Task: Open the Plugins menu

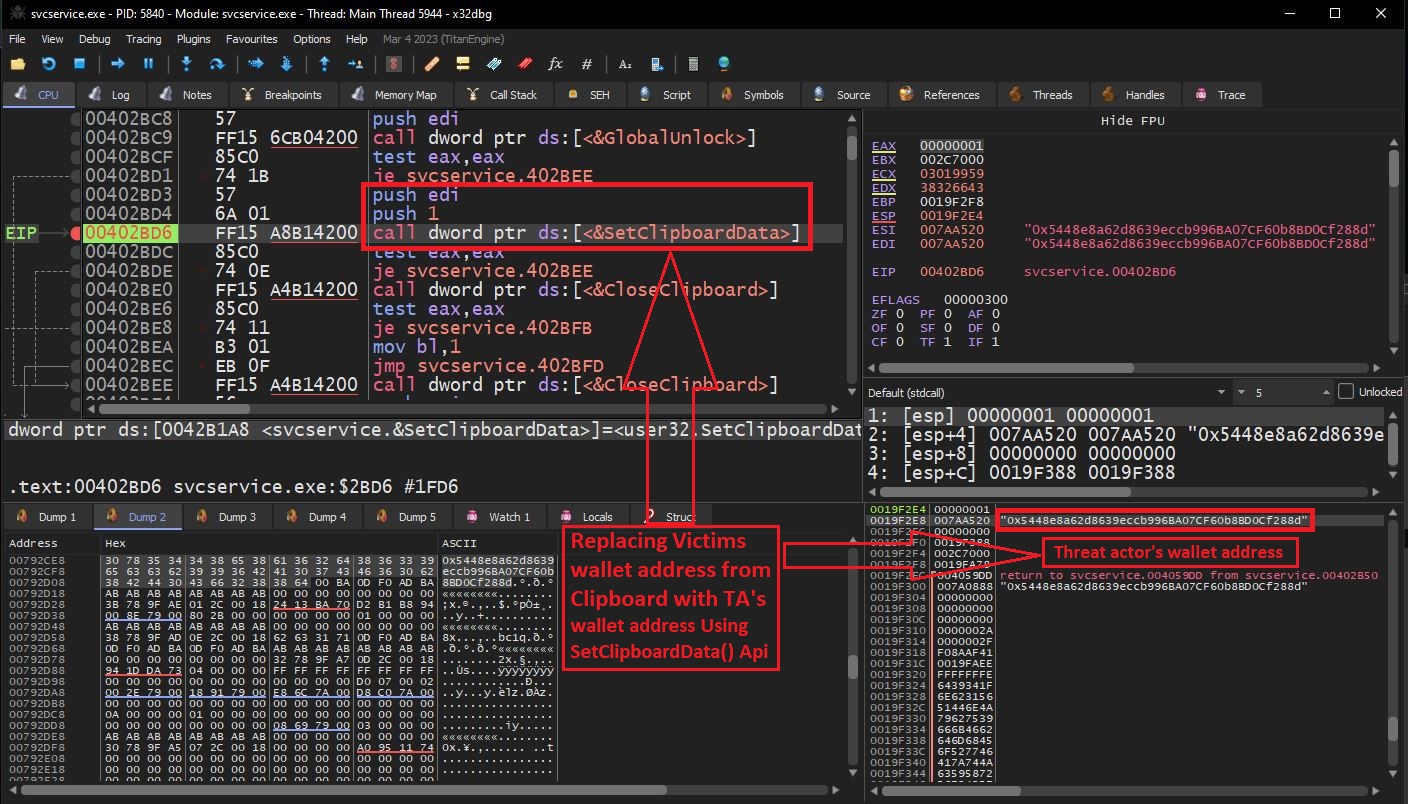Action: coord(194,39)
